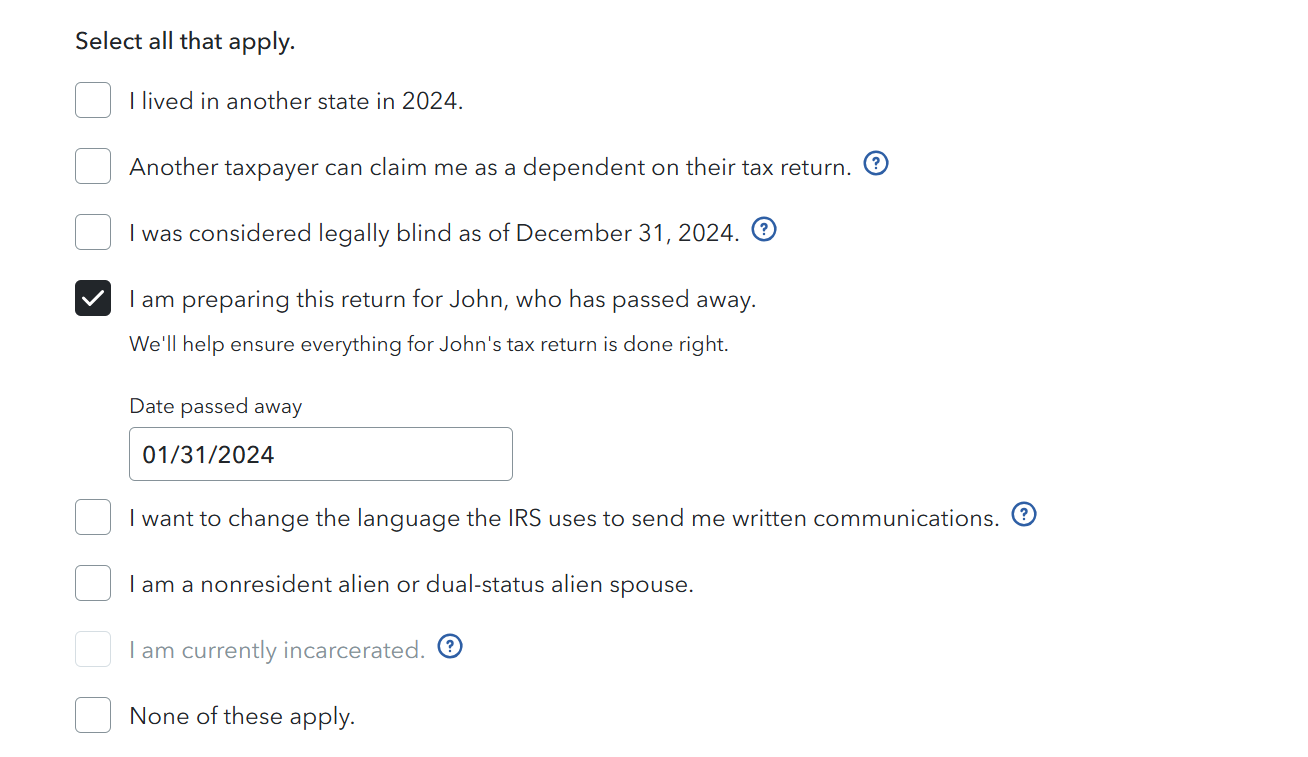View help about currently incarcerated option
The height and width of the screenshot is (757, 1308).
(451, 648)
